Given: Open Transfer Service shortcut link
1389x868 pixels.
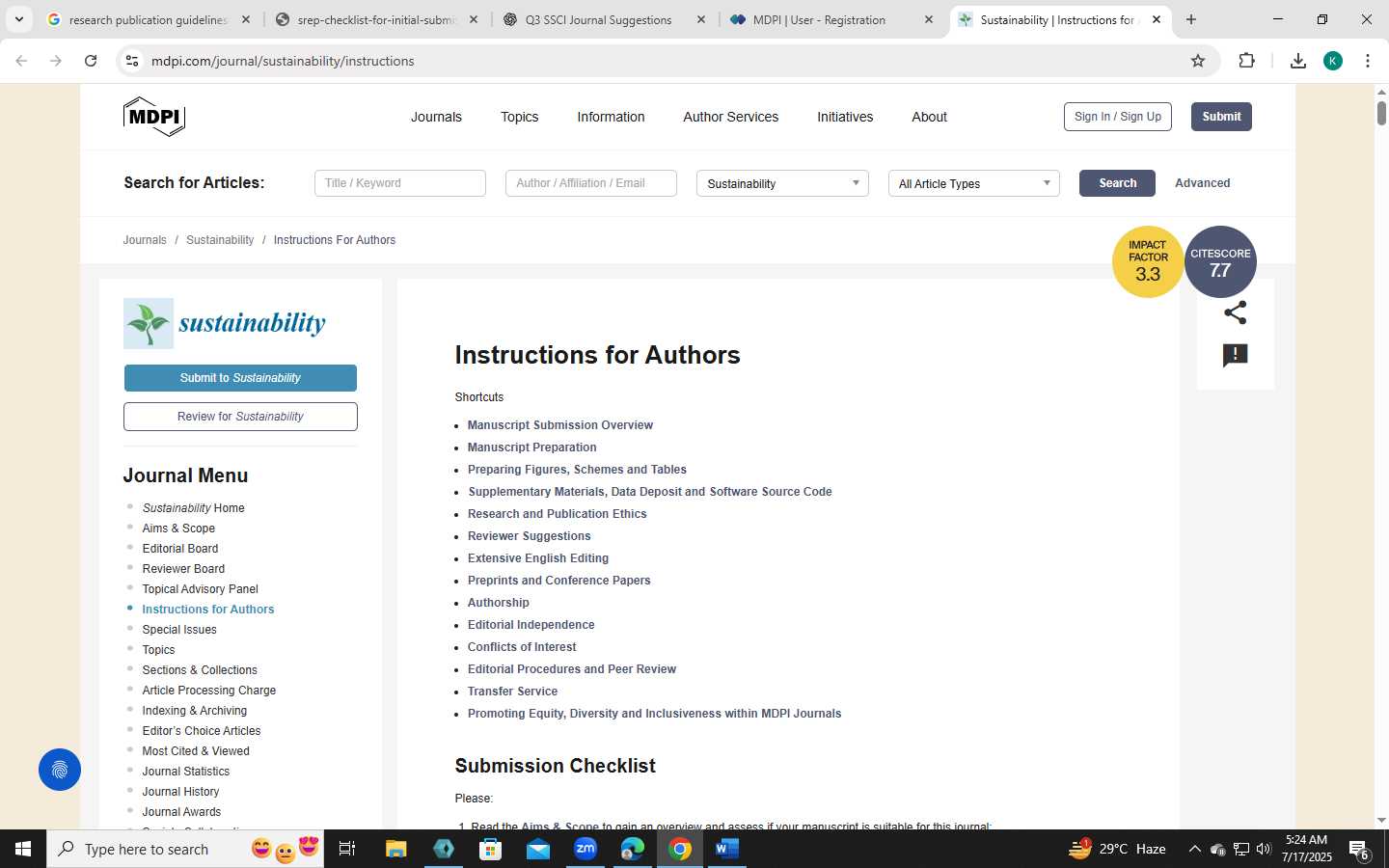Looking at the screenshot, I should click(x=512, y=692).
